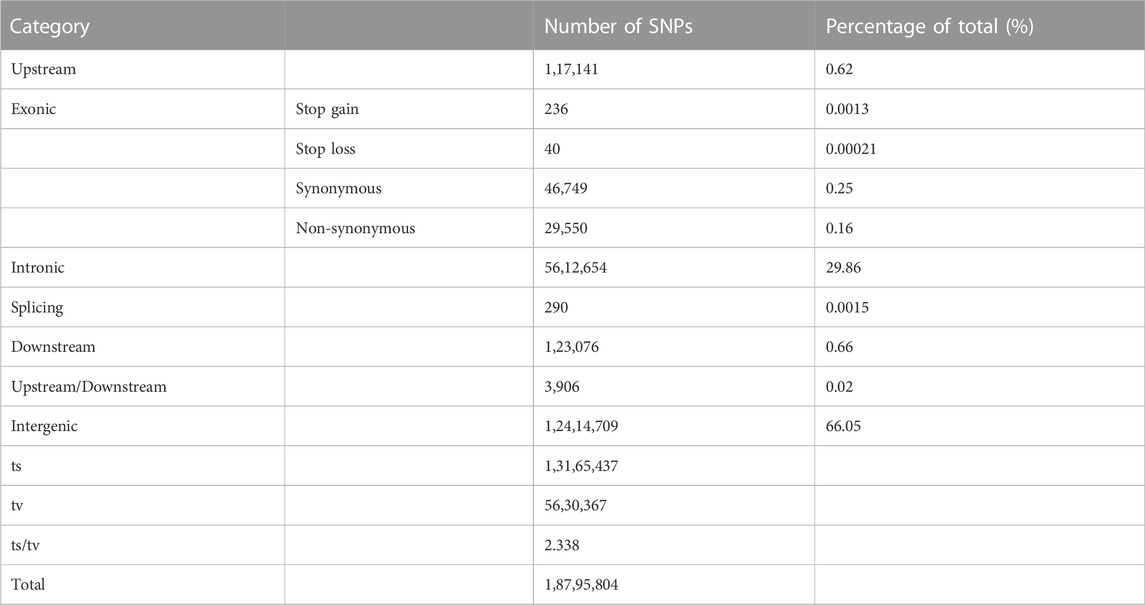Viewport: 1145px width, 605px height.
Task: Select the Upstream count 1,17,141
Action: (x=571, y=70)
